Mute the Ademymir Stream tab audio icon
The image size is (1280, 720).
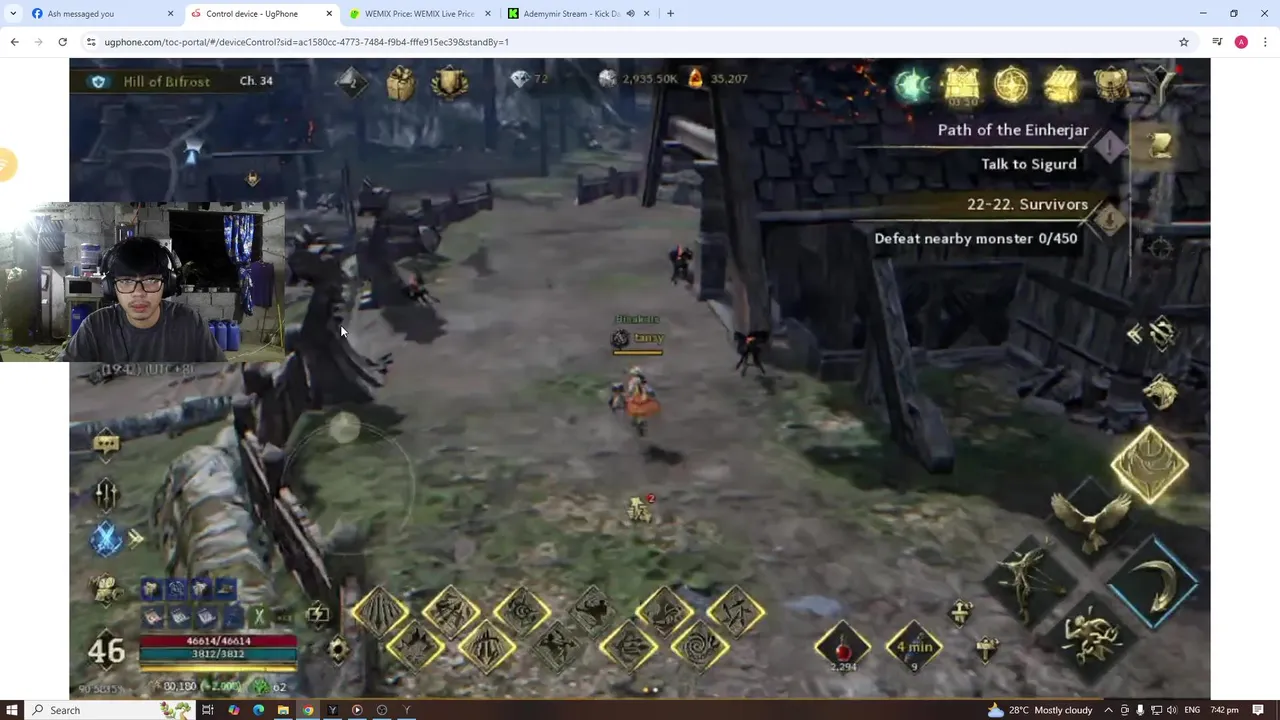click(630, 14)
